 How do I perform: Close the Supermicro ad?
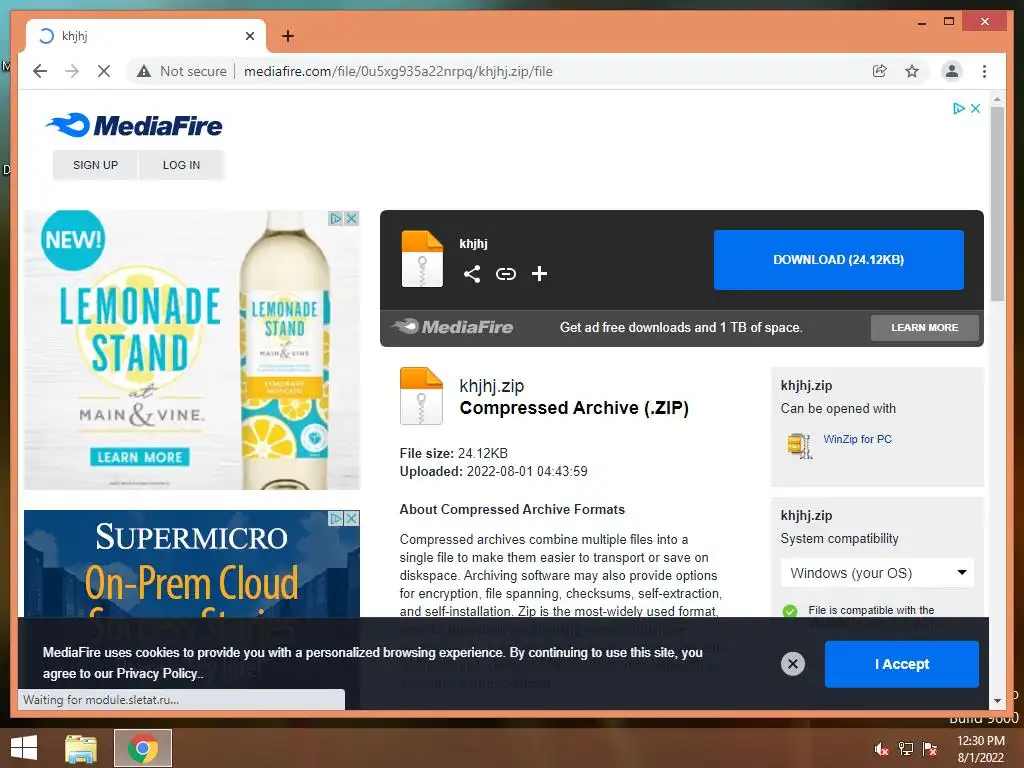coord(351,519)
